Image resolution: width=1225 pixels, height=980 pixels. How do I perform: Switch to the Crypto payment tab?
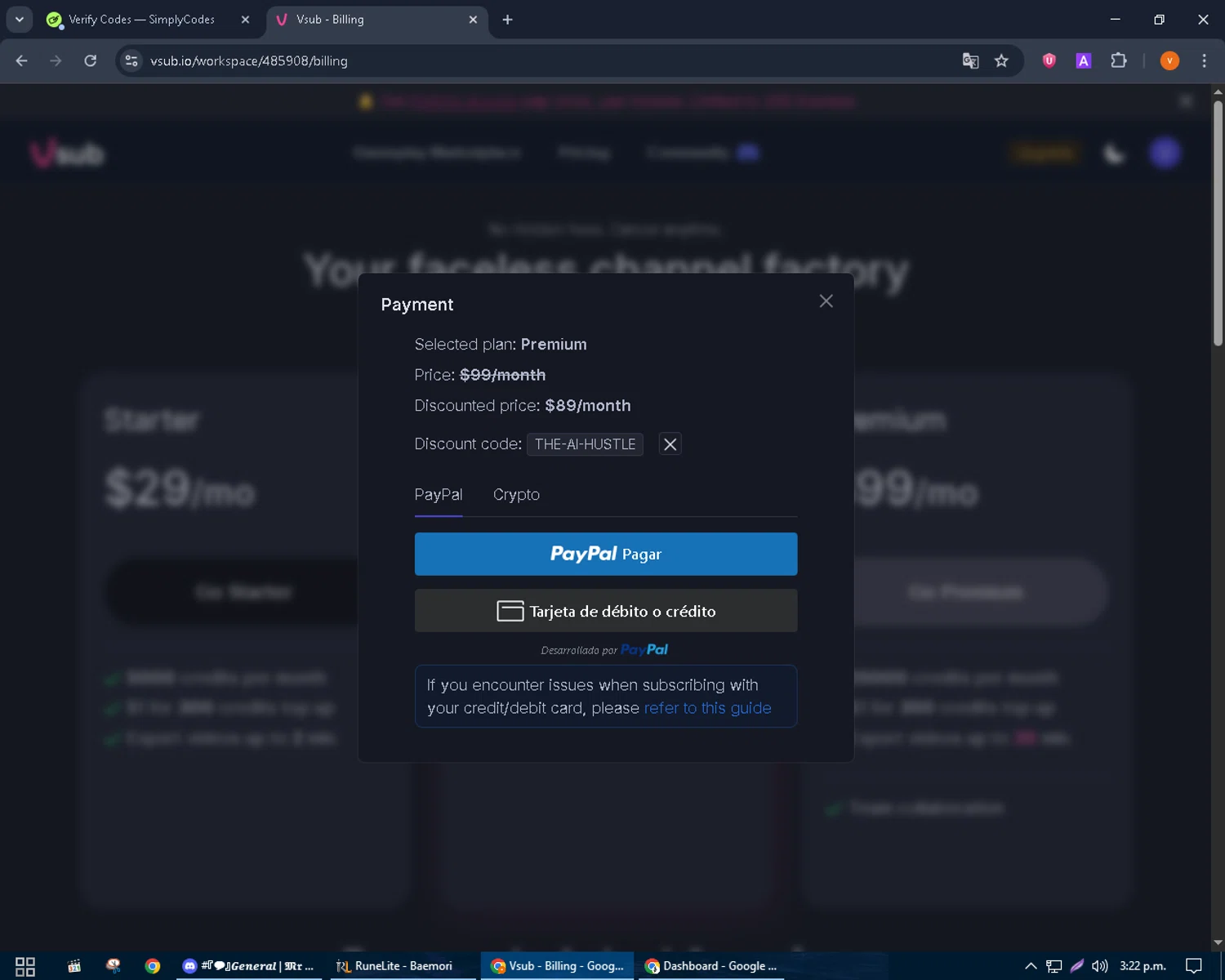516,495
